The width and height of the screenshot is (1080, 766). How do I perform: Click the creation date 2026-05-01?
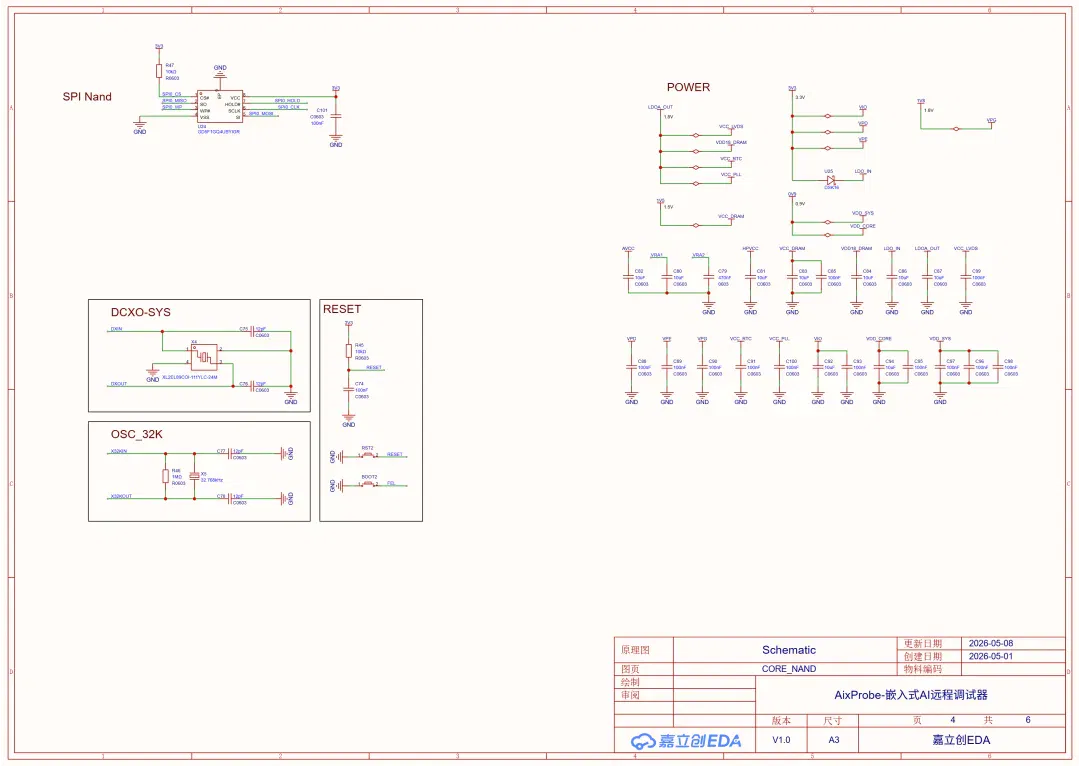click(x=990, y=656)
